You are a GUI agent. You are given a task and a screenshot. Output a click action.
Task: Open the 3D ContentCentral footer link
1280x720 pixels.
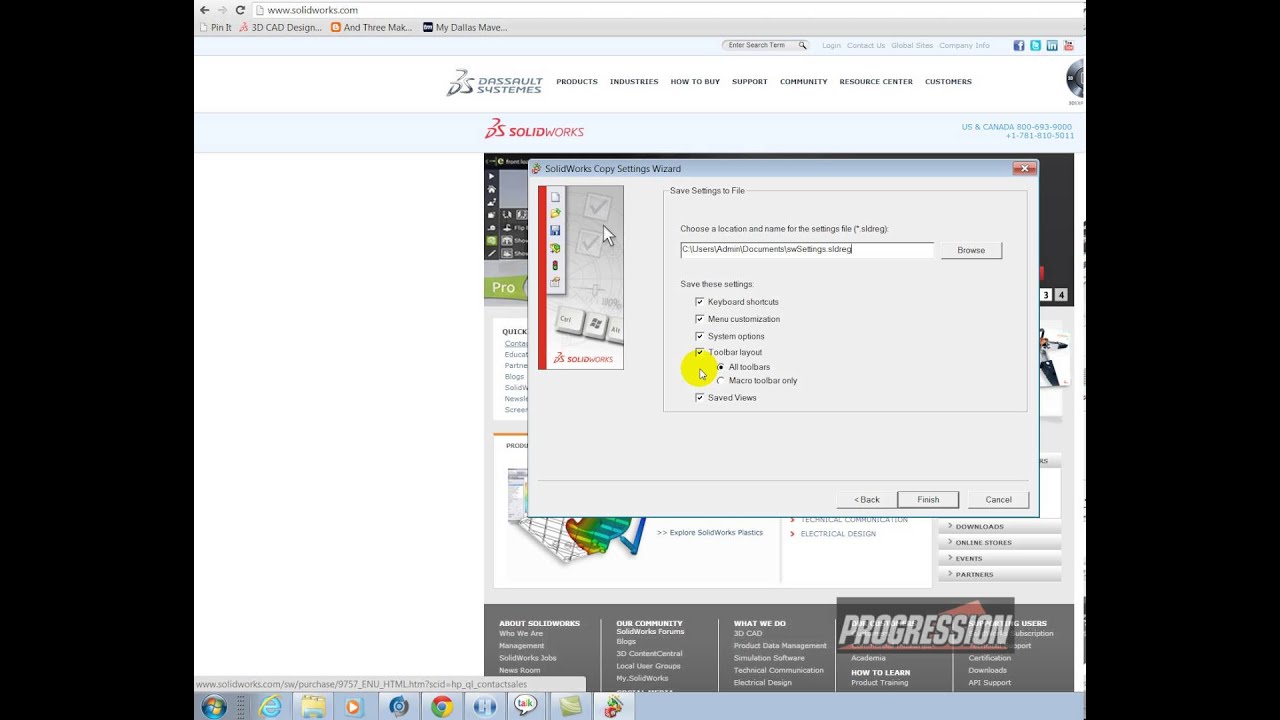[x=649, y=654]
